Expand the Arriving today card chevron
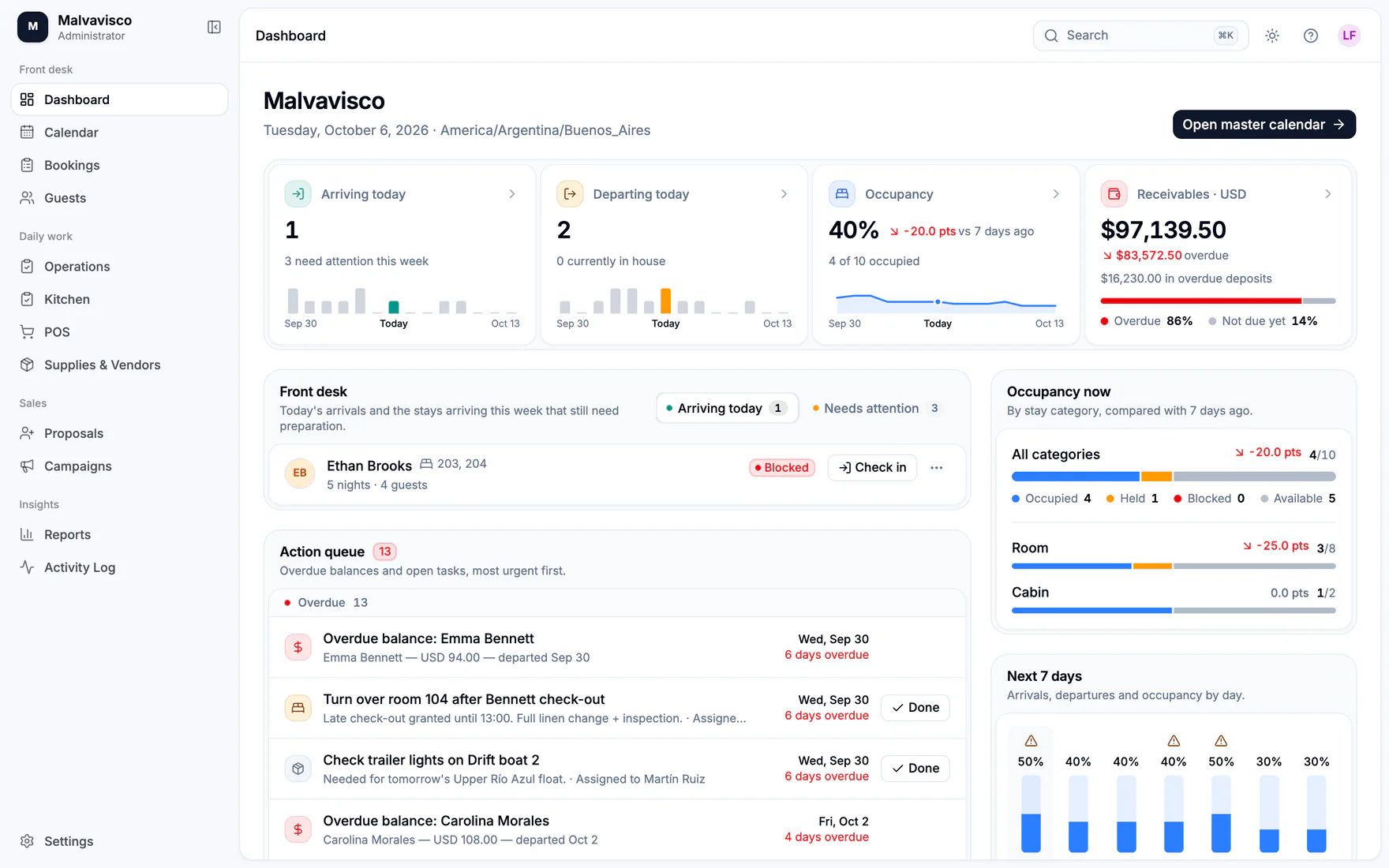 [x=512, y=194]
